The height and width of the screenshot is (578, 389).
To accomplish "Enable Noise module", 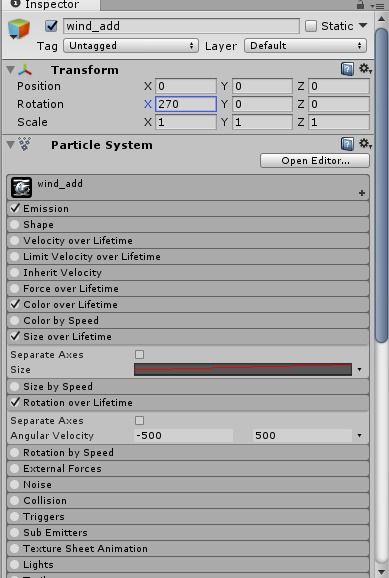I will click(x=15, y=484).
